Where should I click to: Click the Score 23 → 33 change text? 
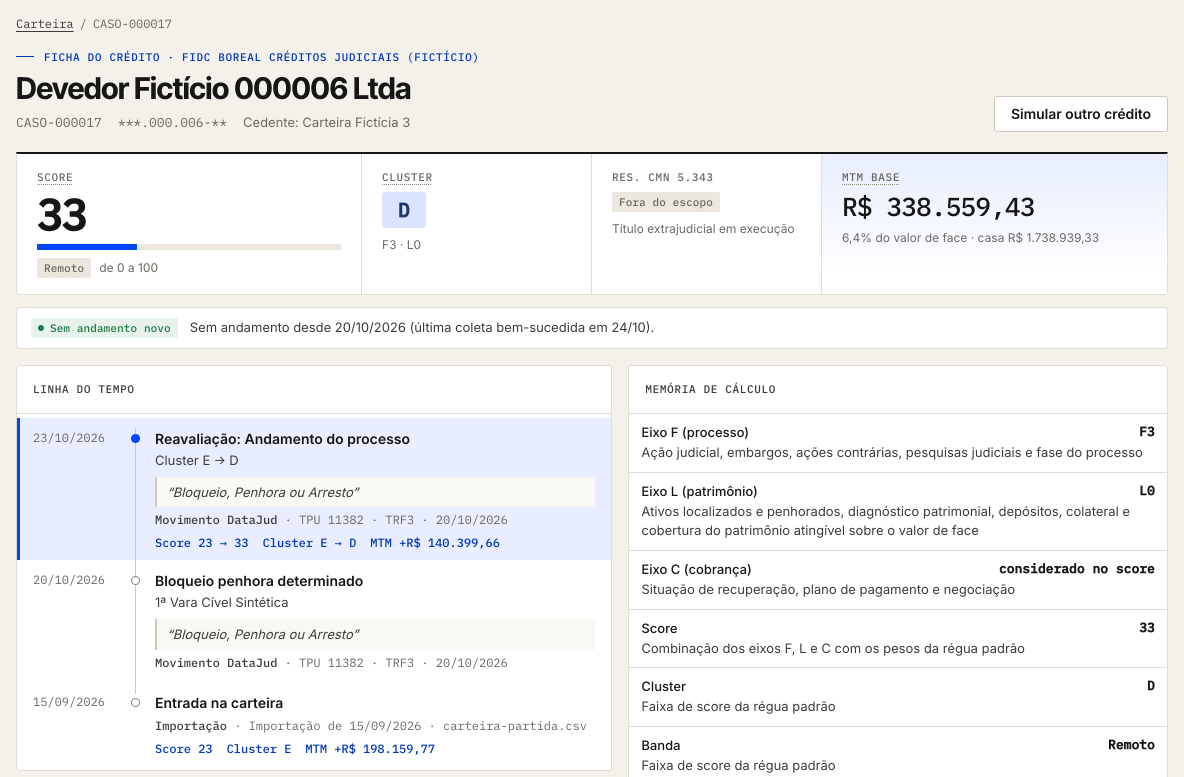pos(202,543)
